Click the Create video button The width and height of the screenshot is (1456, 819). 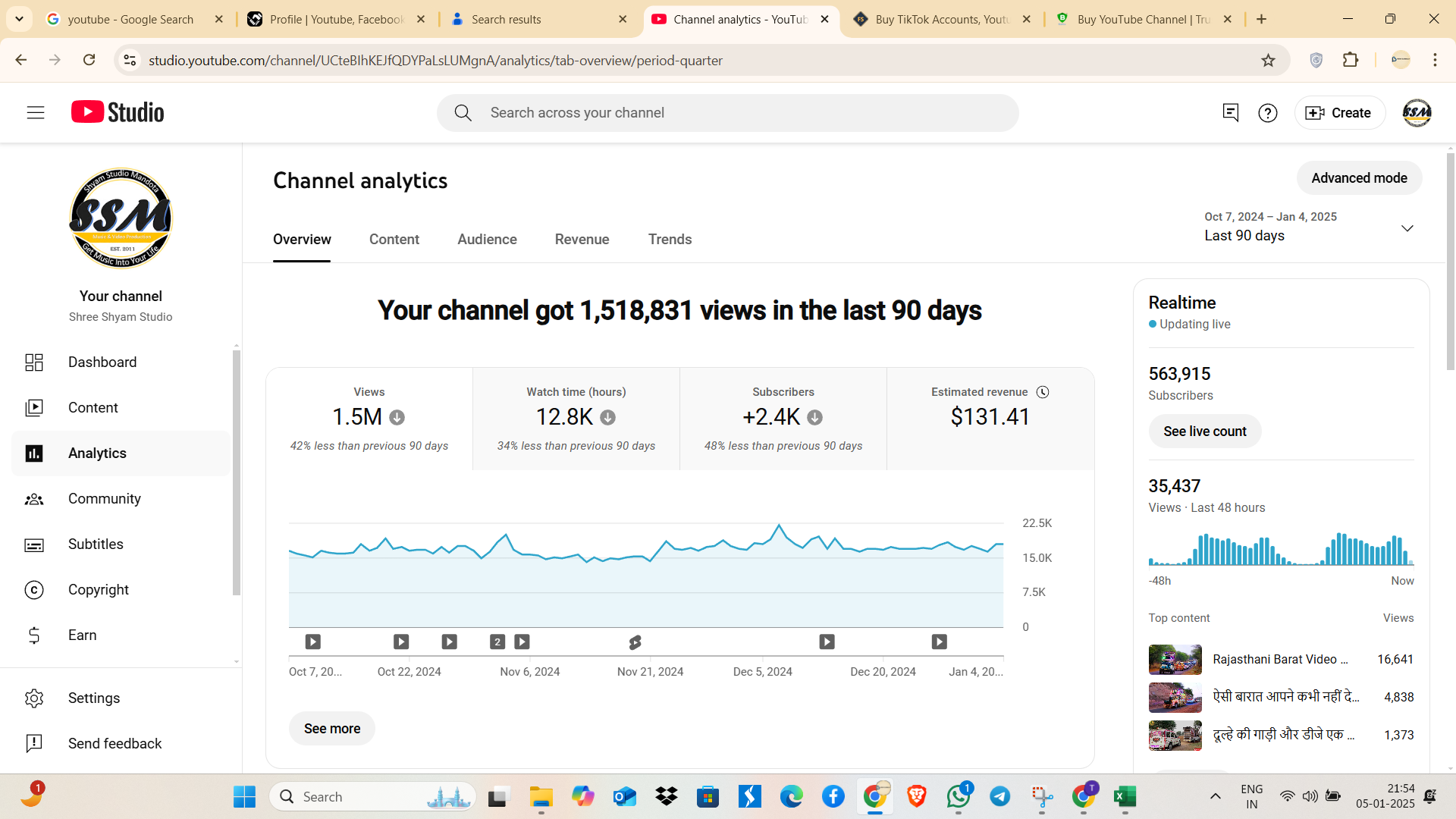tap(1339, 113)
